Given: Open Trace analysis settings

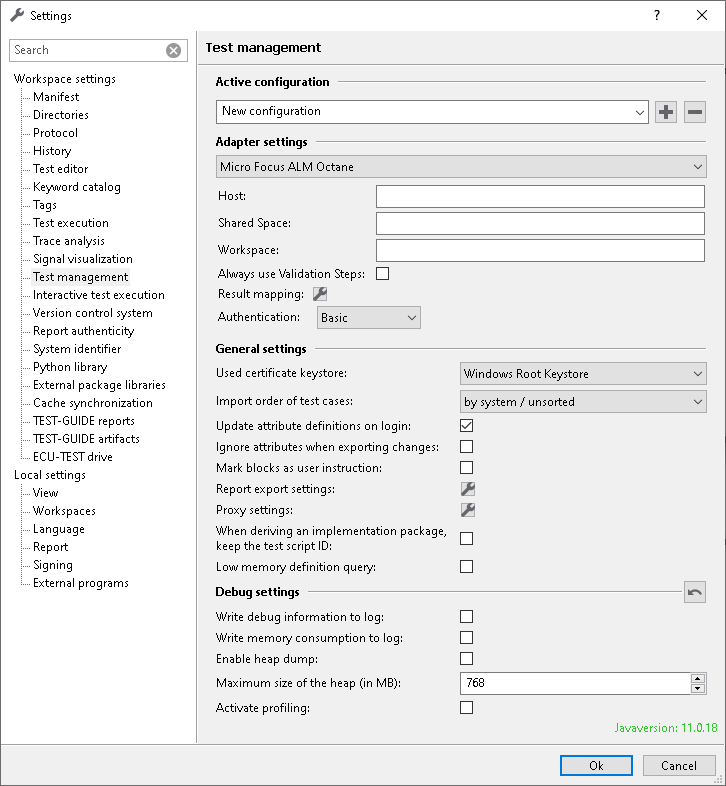Looking at the screenshot, I should pyautogui.click(x=69, y=241).
